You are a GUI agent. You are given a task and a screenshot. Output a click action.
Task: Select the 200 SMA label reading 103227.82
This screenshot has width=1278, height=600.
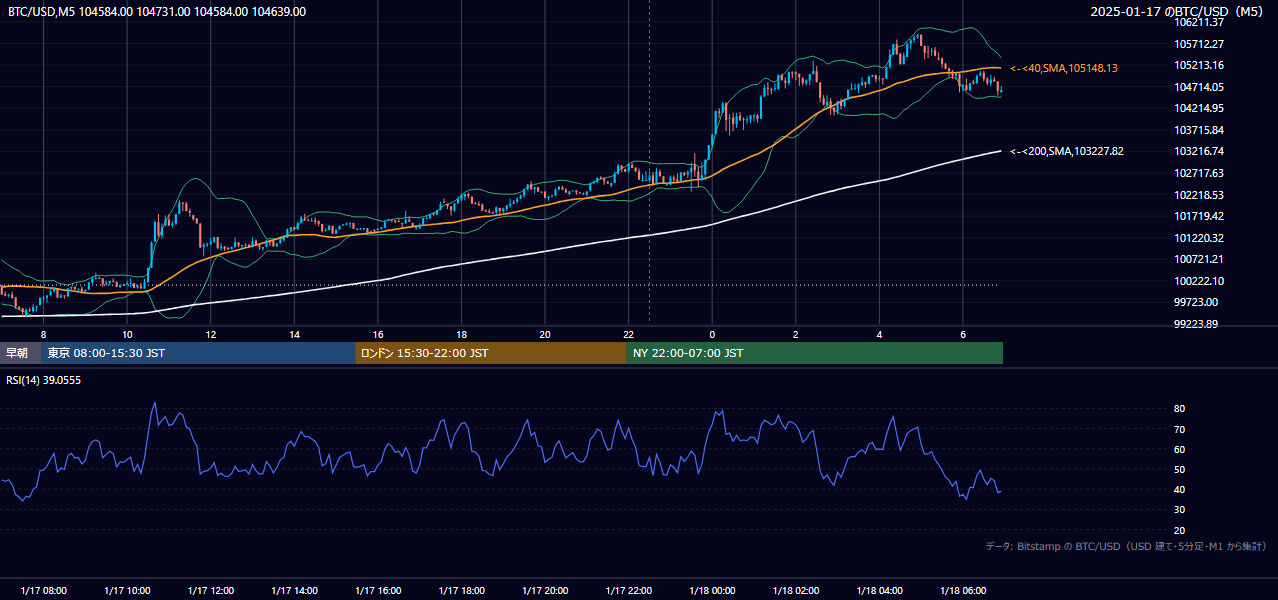(1066, 151)
